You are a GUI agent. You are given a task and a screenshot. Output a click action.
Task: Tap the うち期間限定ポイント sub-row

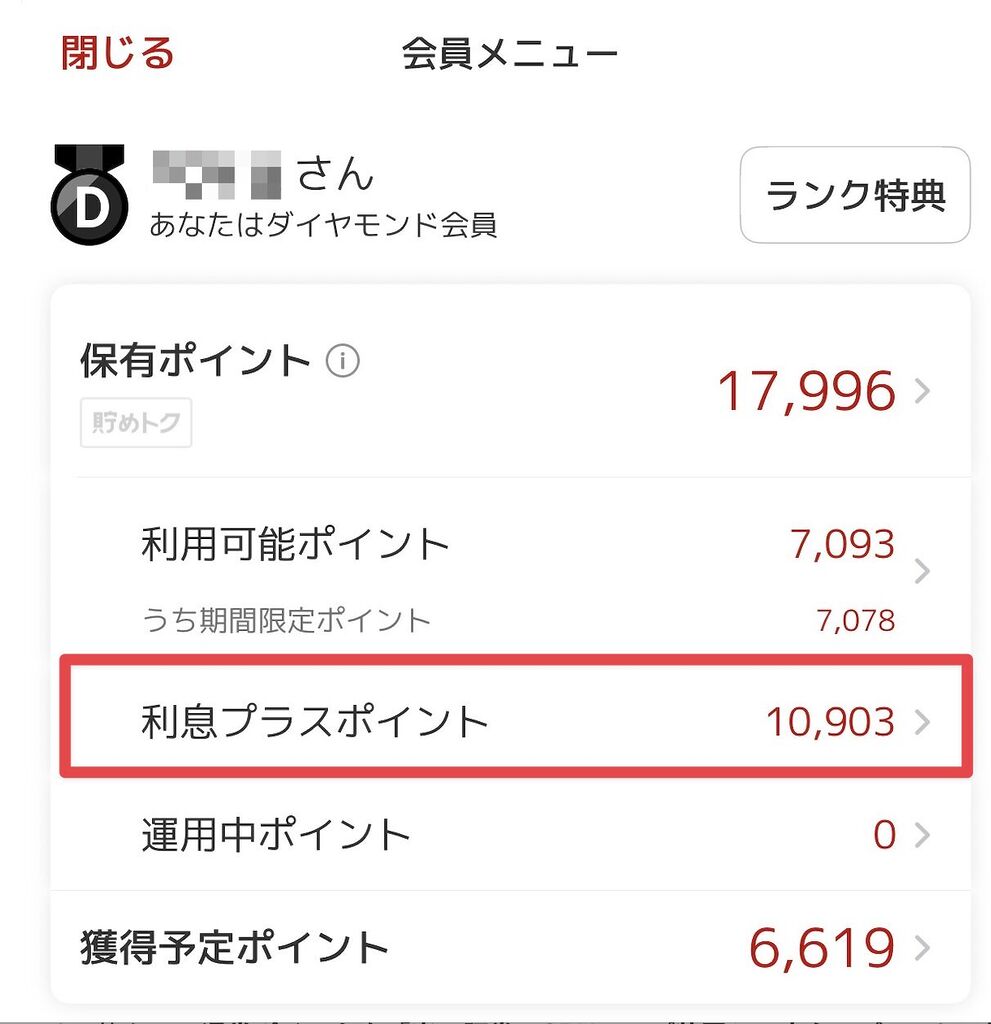(286, 621)
